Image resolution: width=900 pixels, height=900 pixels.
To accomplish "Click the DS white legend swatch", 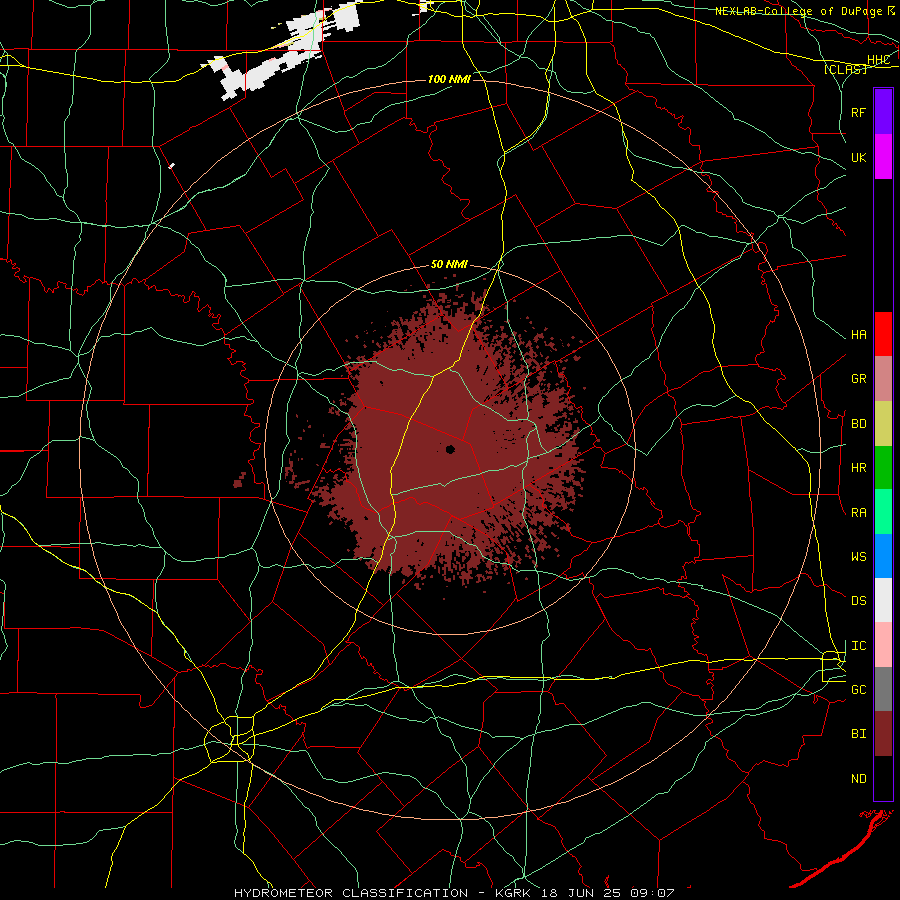I will pos(883,600).
